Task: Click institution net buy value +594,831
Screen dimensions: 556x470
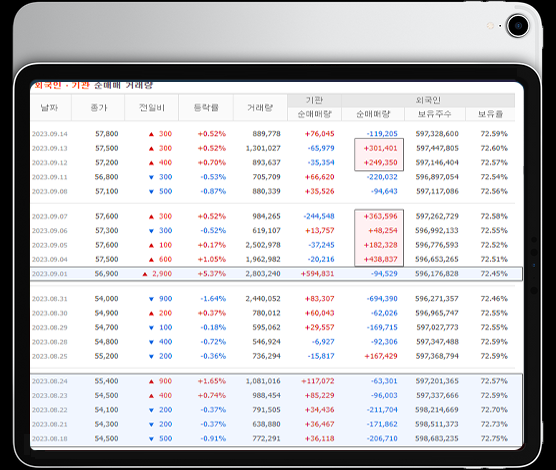Action: [317, 274]
